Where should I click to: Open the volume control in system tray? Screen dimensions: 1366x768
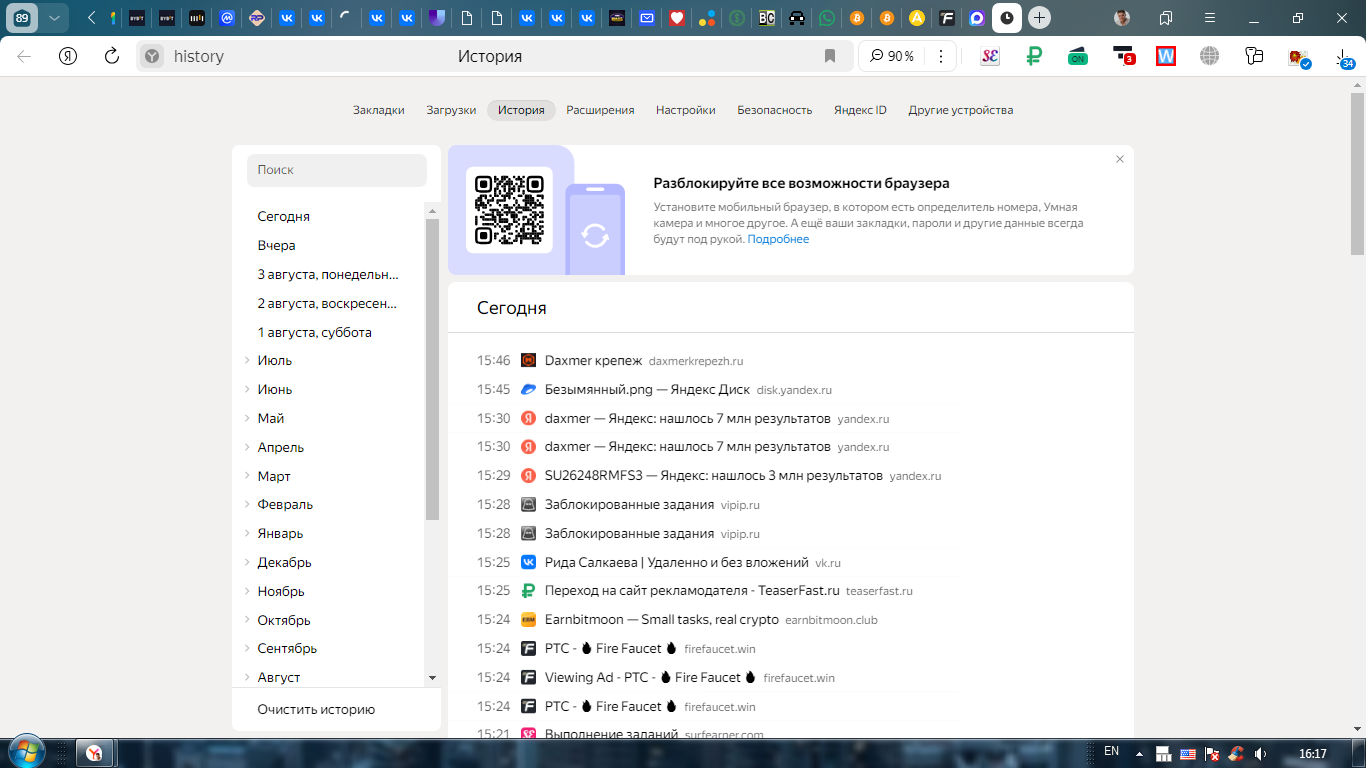click(x=1261, y=753)
